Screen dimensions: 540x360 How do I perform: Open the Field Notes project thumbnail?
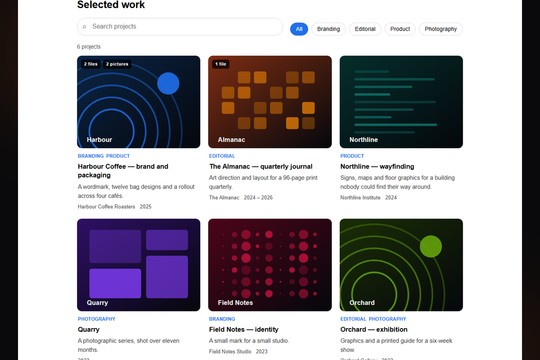coord(270,265)
